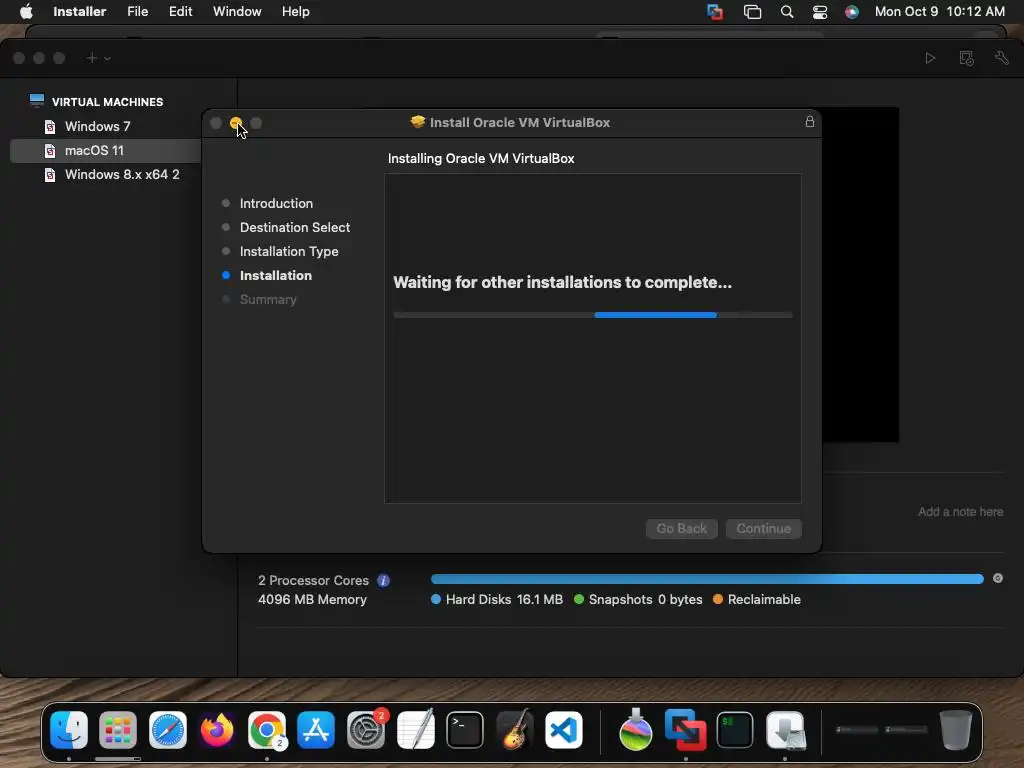Click the Installation Type step
This screenshot has height=768, width=1024.
(x=289, y=251)
